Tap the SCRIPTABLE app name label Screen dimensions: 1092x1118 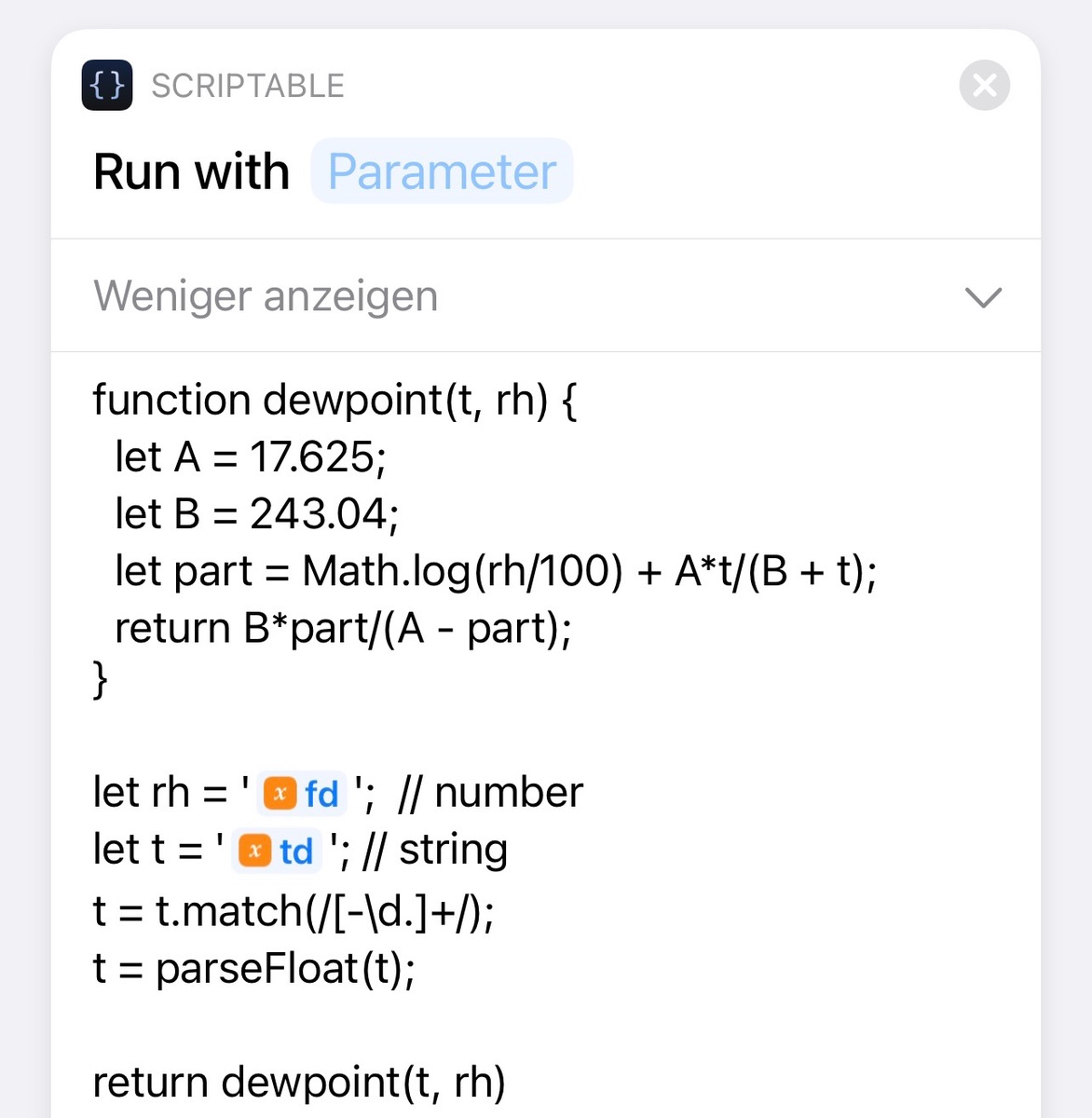pos(248,86)
